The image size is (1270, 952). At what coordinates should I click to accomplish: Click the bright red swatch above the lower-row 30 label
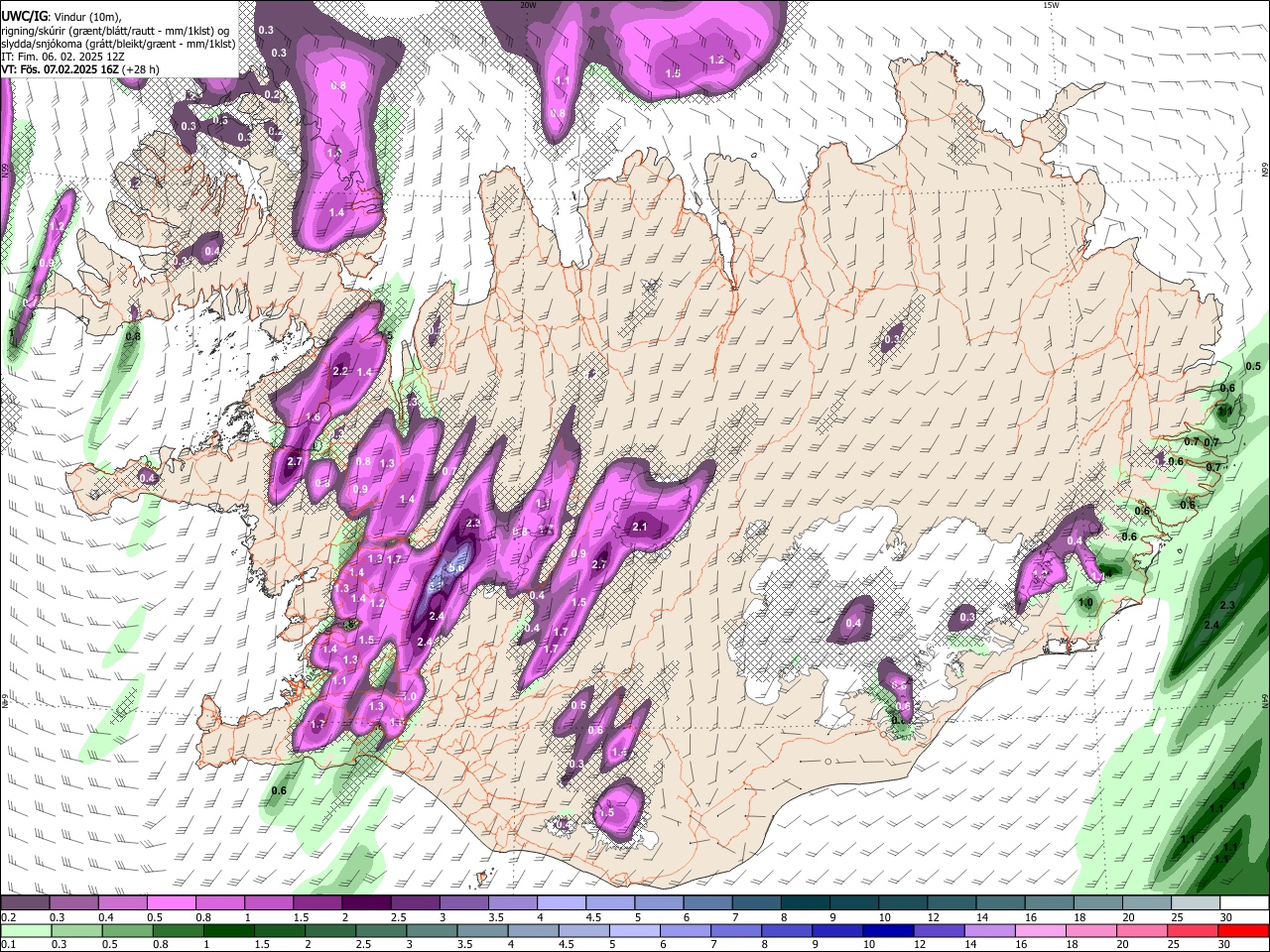pyautogui.click(x=1243, y=930)
